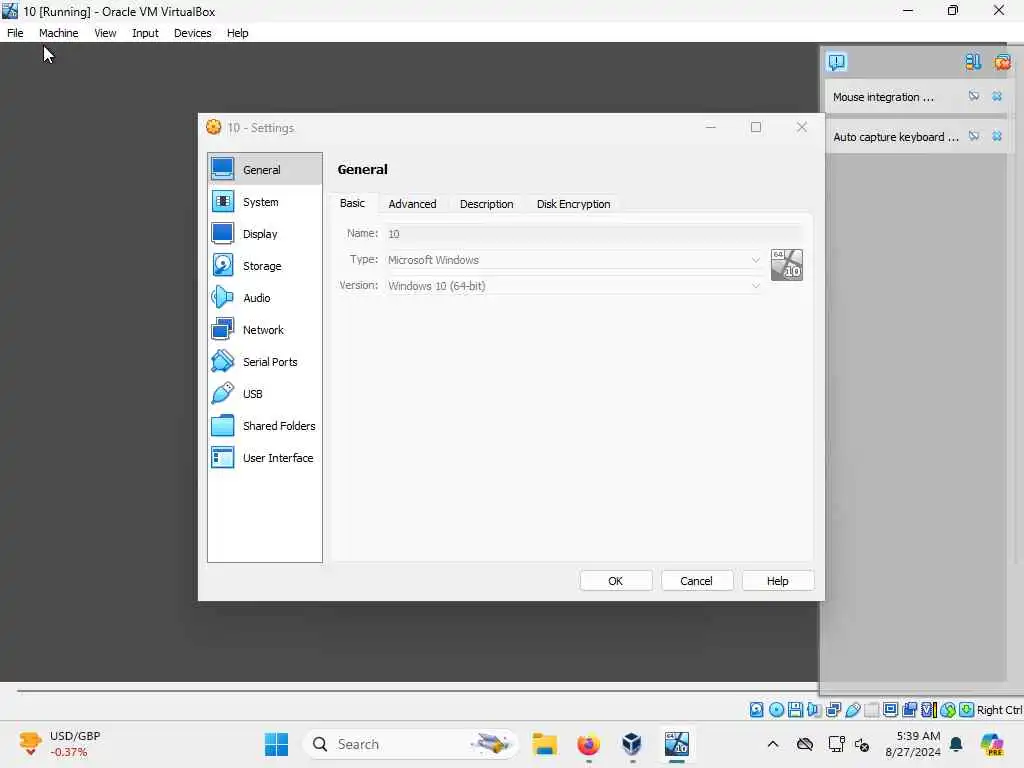Confirm settings with the OK button
The height and width of the screenshot is (768, 1024).
(x=616, y=581)
